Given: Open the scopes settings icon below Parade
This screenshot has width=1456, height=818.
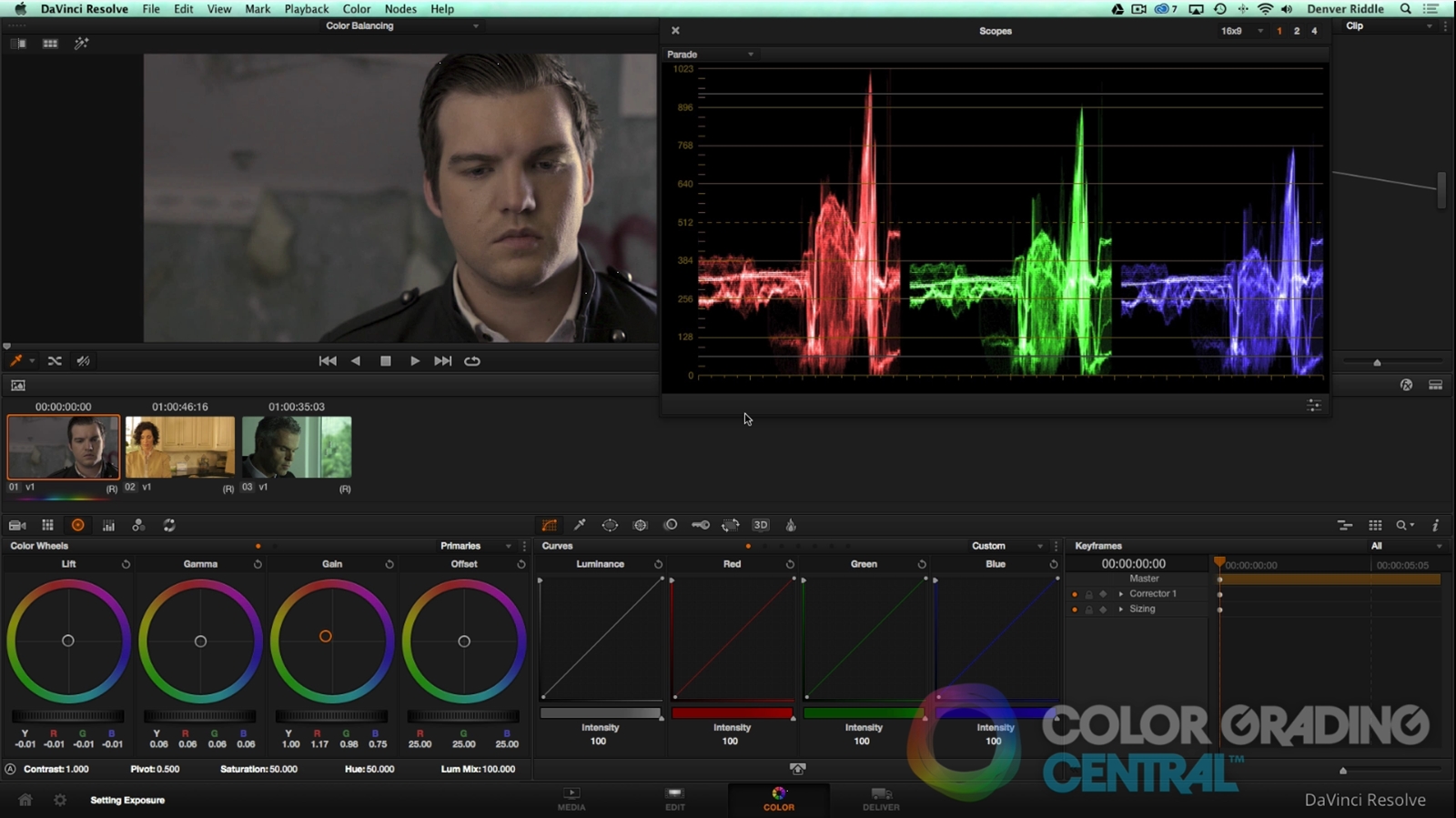Looking at the screenshot, I should 1314,405.
